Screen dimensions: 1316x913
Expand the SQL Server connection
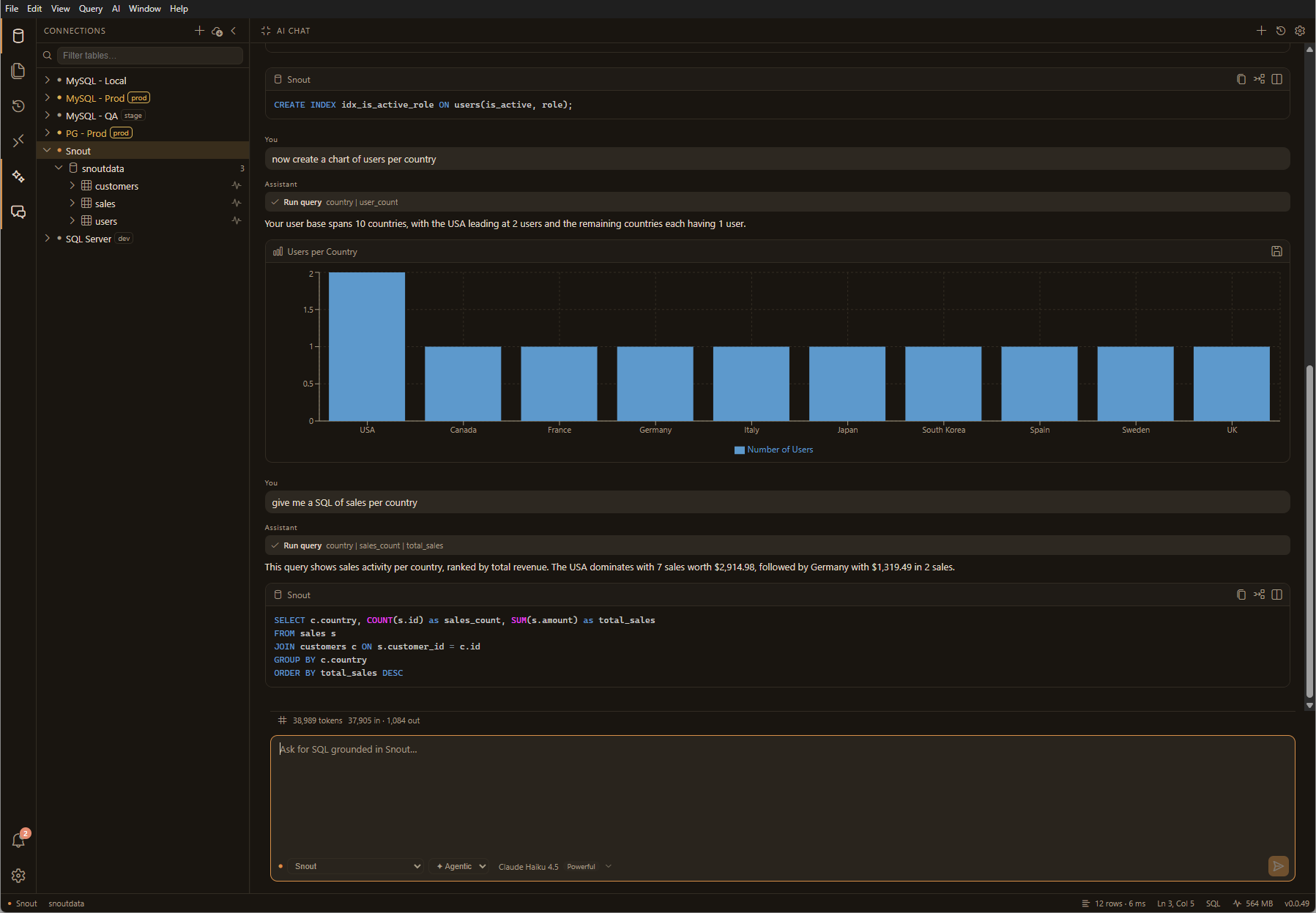click(x=48, y=238)
